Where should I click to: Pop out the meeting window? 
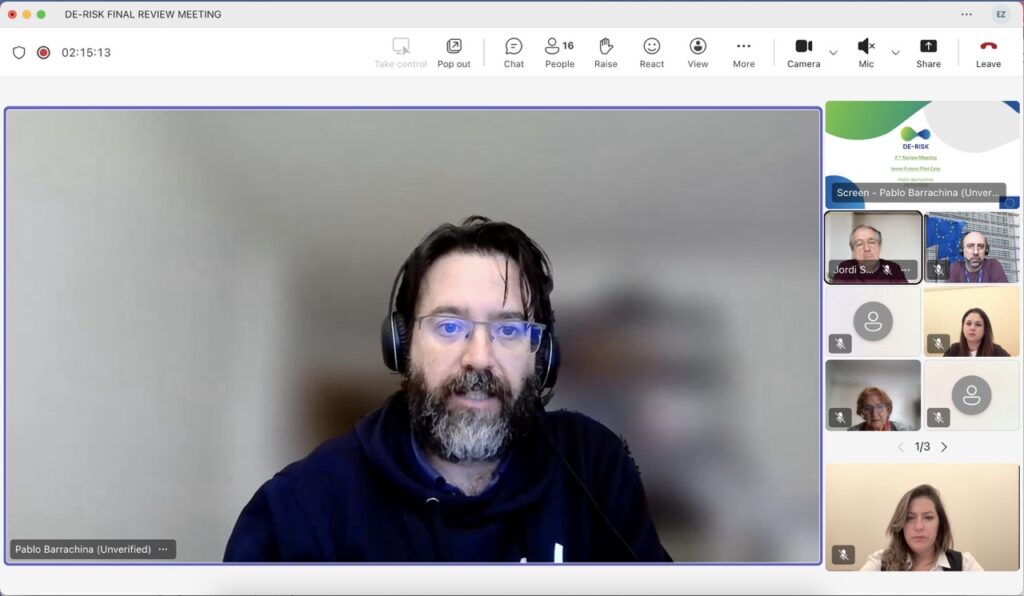(453, 52)
